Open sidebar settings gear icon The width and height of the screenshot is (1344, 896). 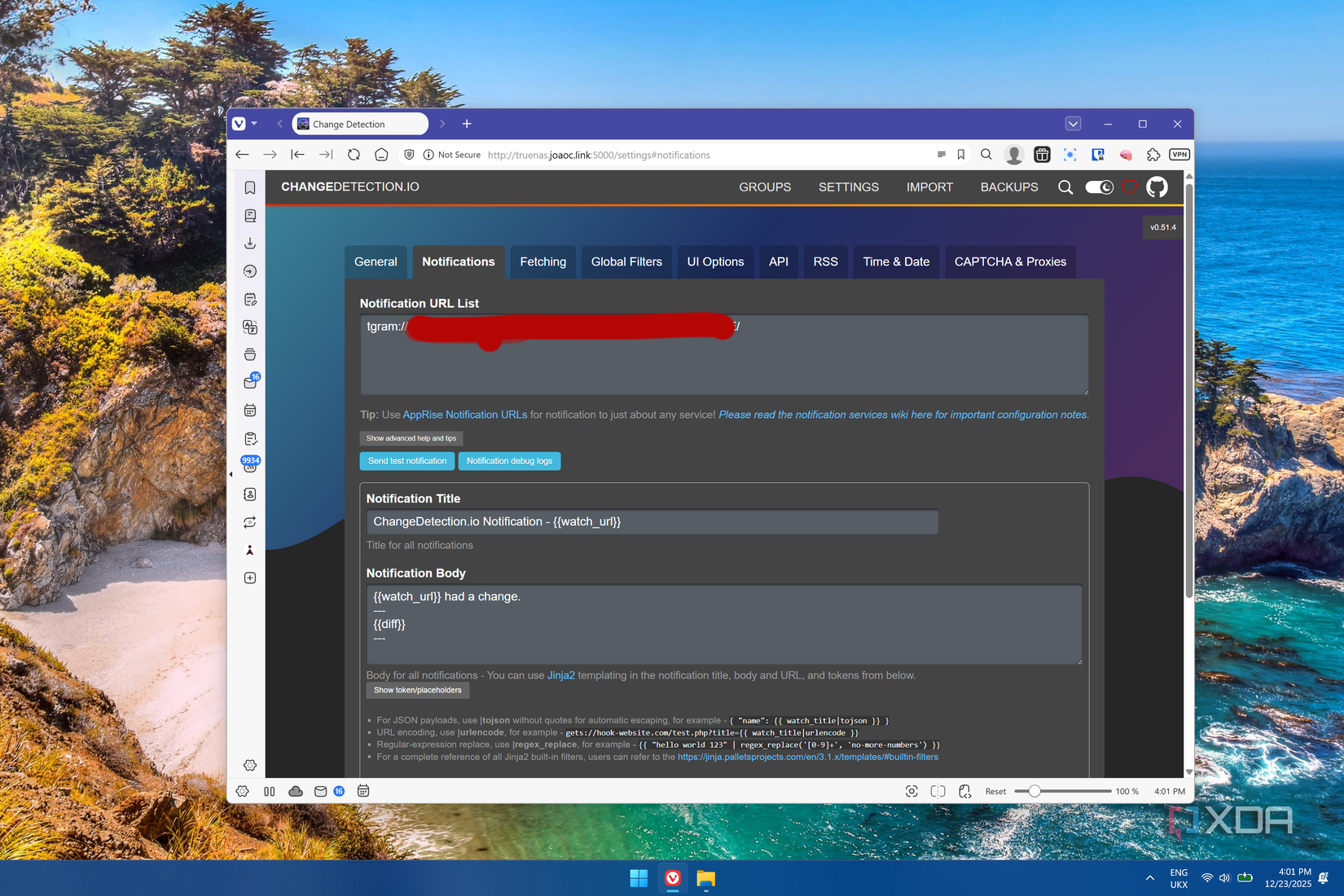coord(250,766)
